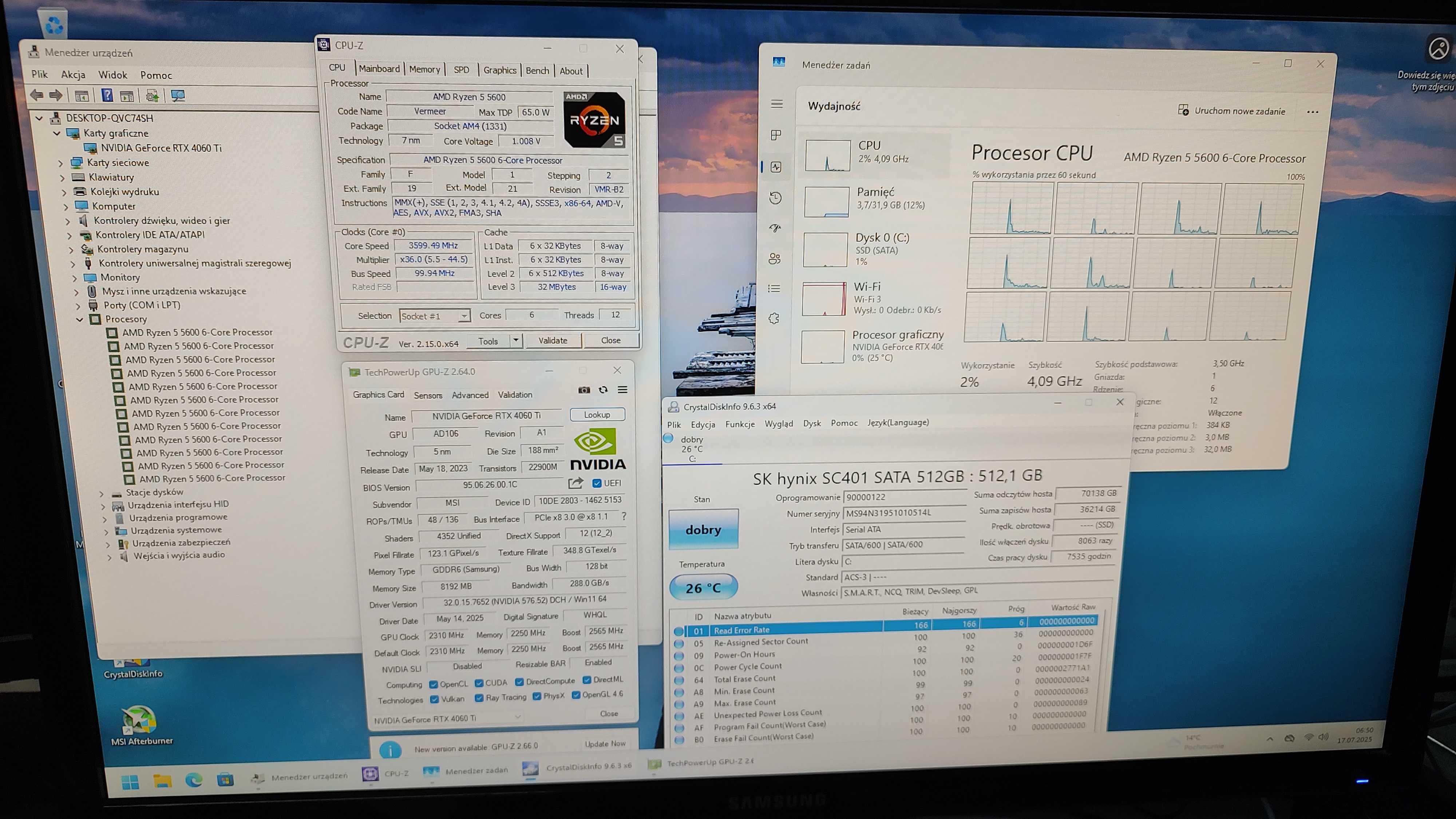Toggle the PhysX checkbox in GPU-Z

537,696
